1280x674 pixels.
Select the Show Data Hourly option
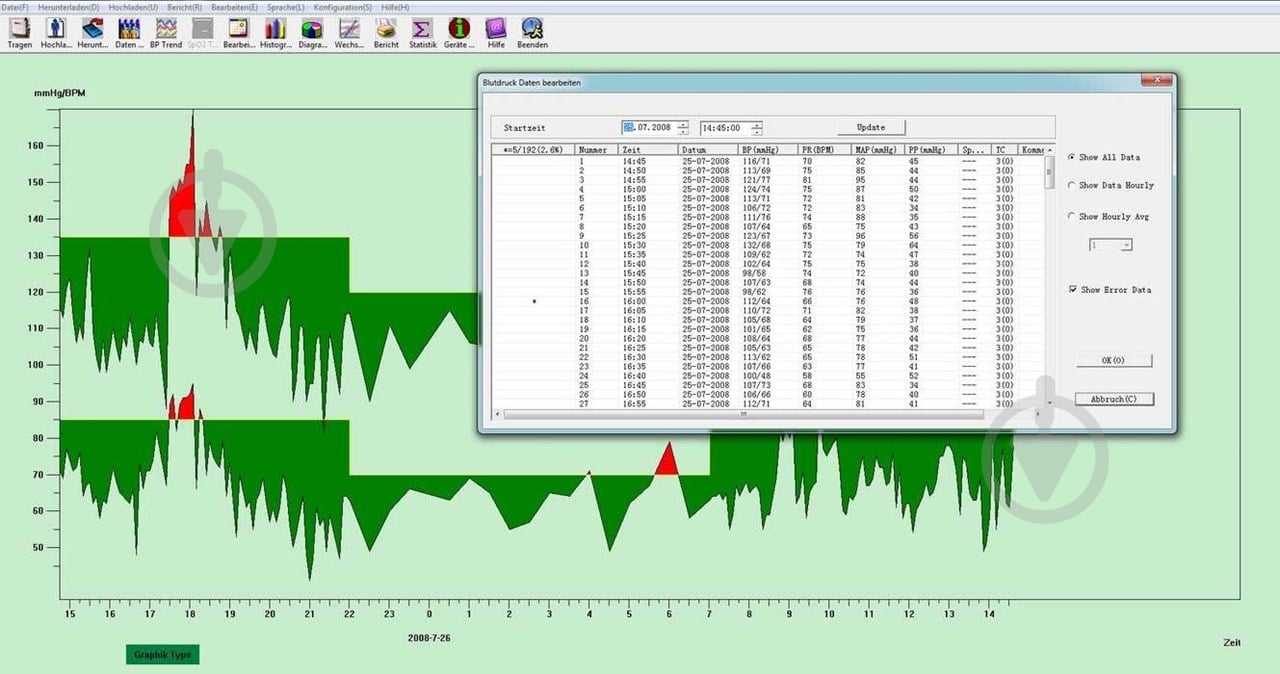(1072, 185)
